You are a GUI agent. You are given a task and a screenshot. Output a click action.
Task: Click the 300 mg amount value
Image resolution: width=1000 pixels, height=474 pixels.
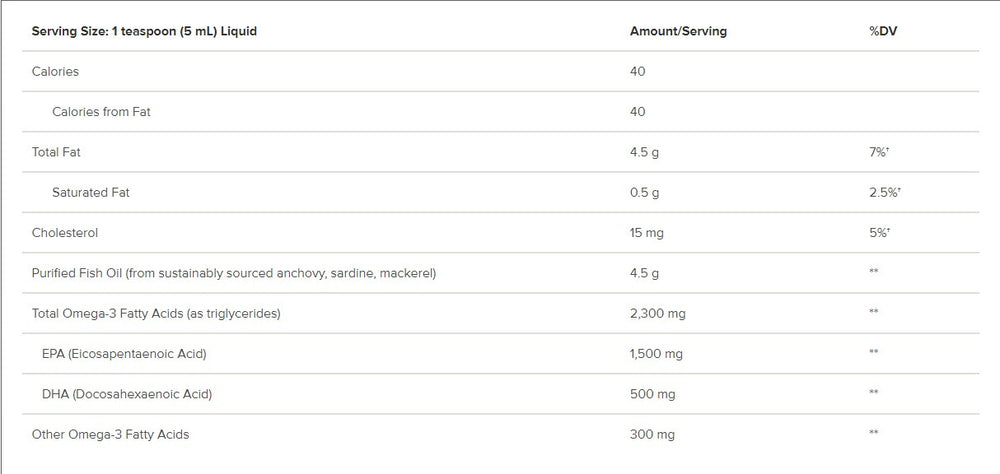(x=652, y=434)
